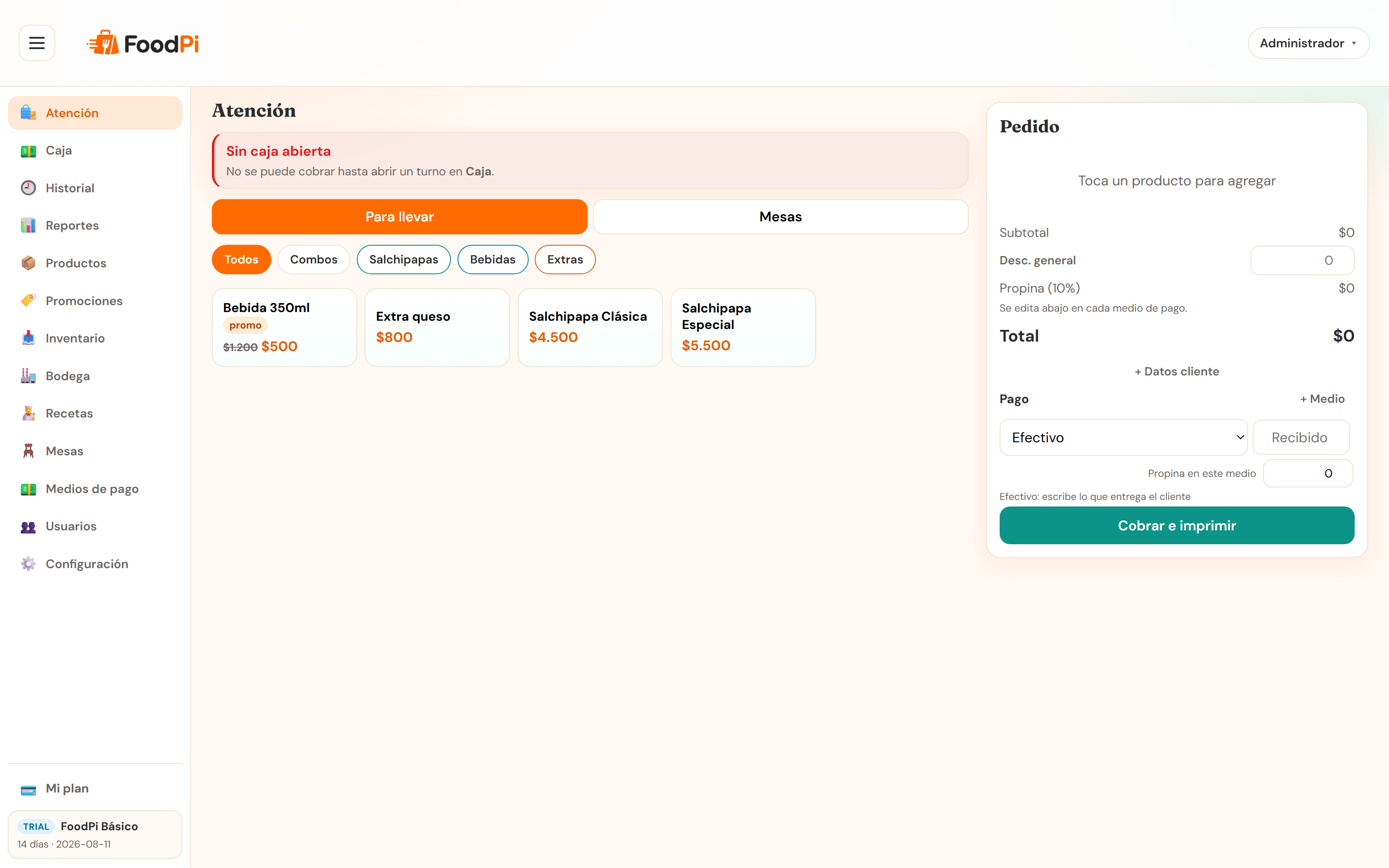Open Mi plan from the sidebar label

pyautogui.click(x=67, y=788)
